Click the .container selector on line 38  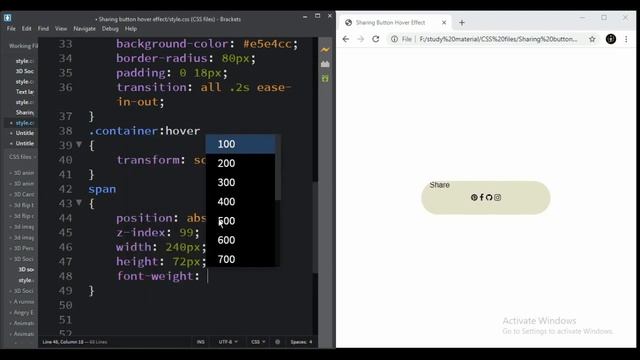[123, 131]
